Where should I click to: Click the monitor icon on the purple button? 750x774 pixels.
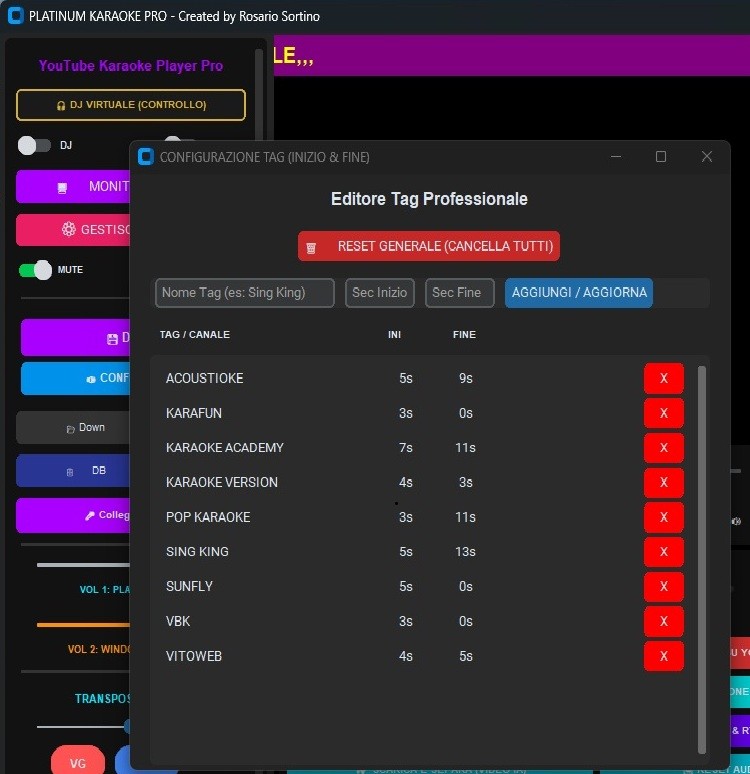(x=62, y=188)
